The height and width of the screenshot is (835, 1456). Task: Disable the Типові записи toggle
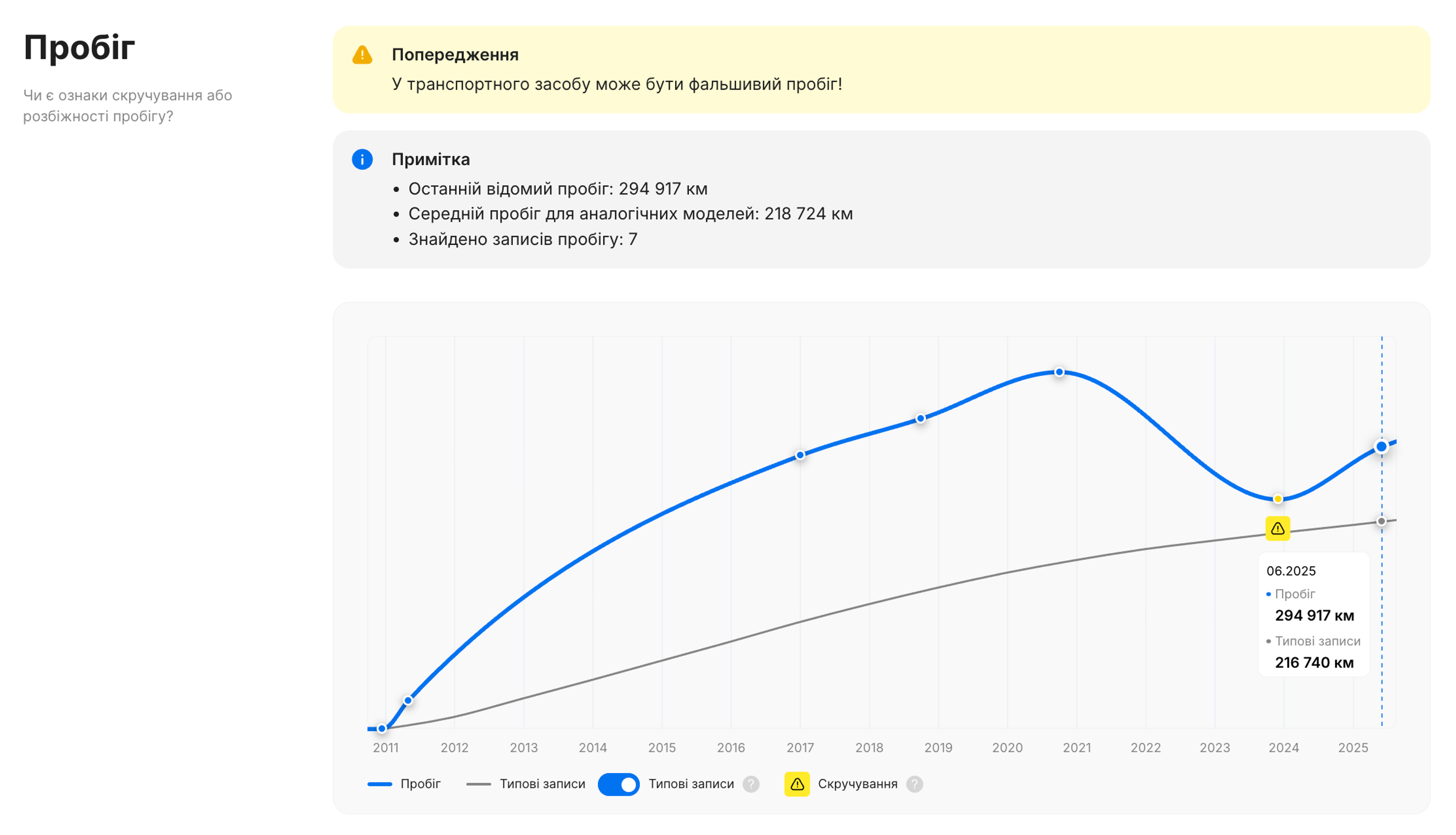pyautogui.click(x=618, y=784)
